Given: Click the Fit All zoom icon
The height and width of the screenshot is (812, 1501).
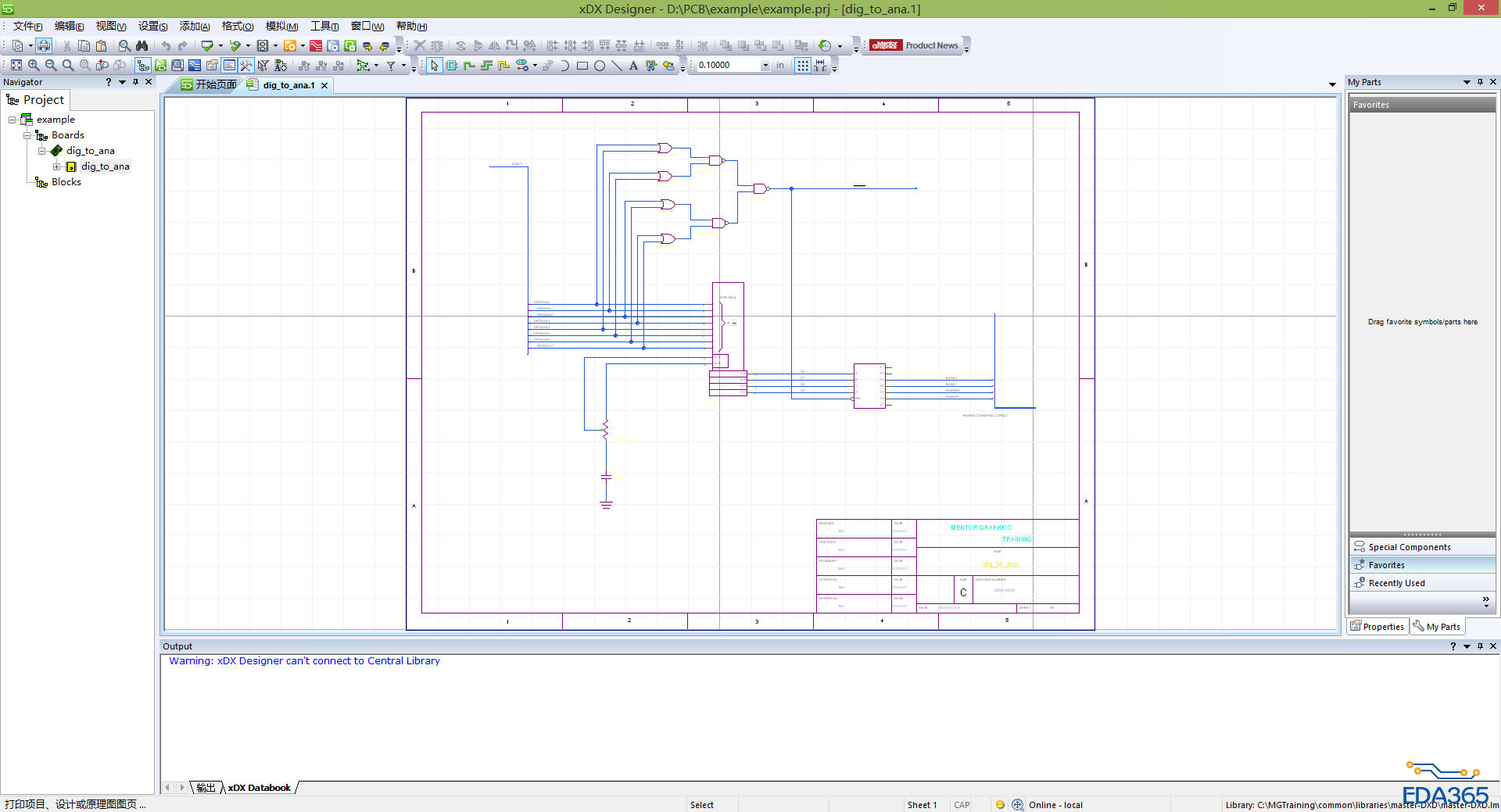Looking at the screenshot, I should (x=16, y=66).
